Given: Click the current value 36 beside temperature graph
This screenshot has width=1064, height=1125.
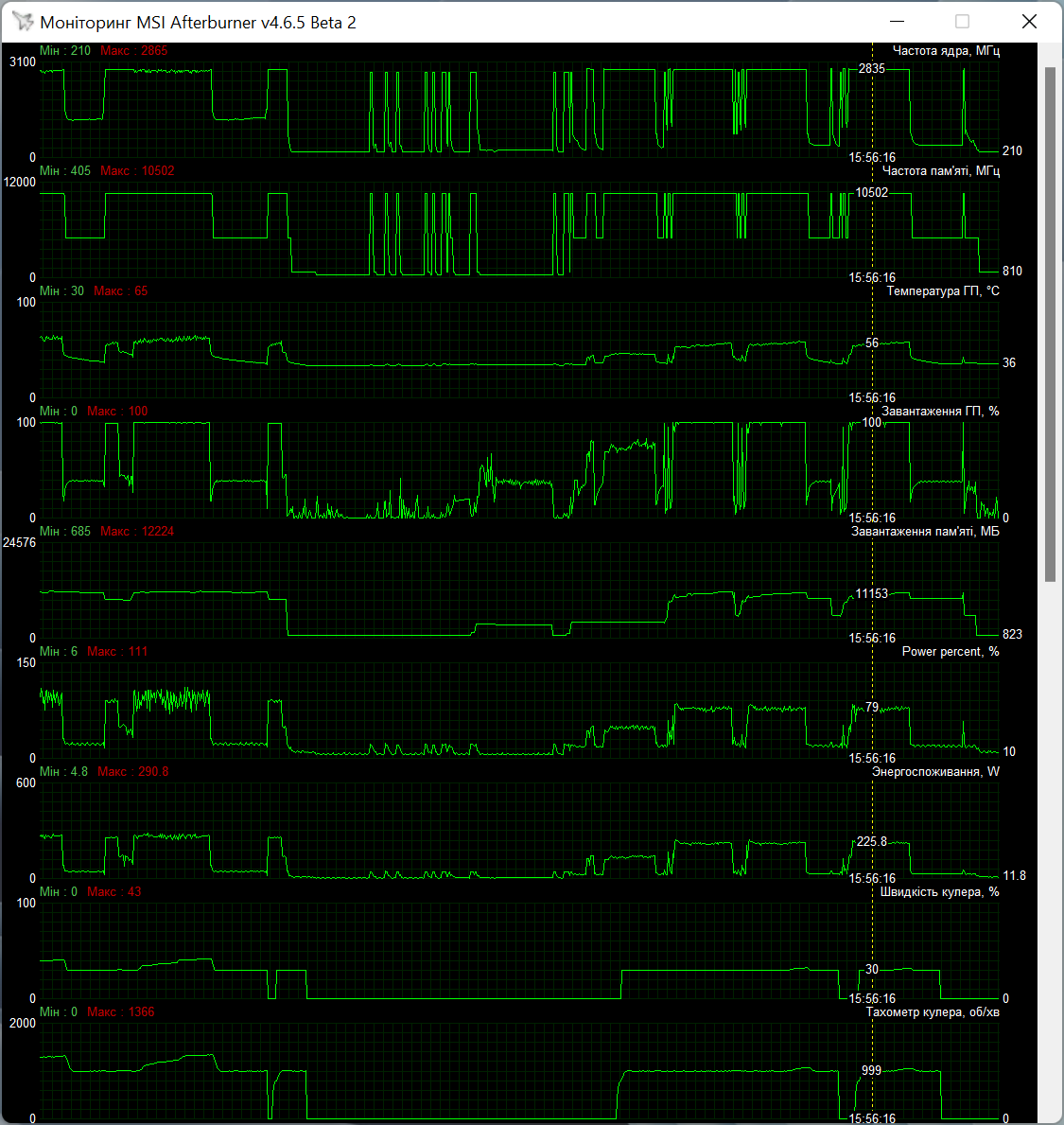Looking at the screenshot, I should (1009, 363).
